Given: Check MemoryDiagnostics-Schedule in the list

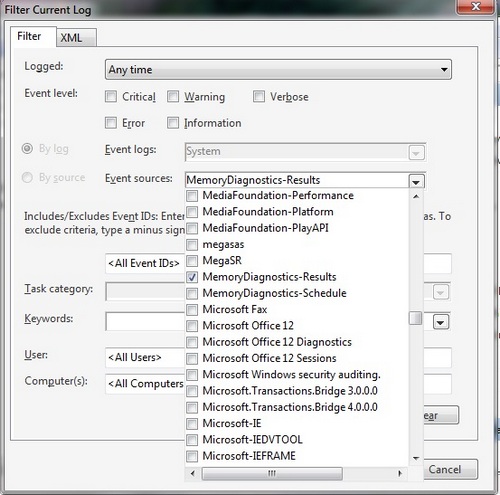Looking at the screenshot, I should point(192,293).
